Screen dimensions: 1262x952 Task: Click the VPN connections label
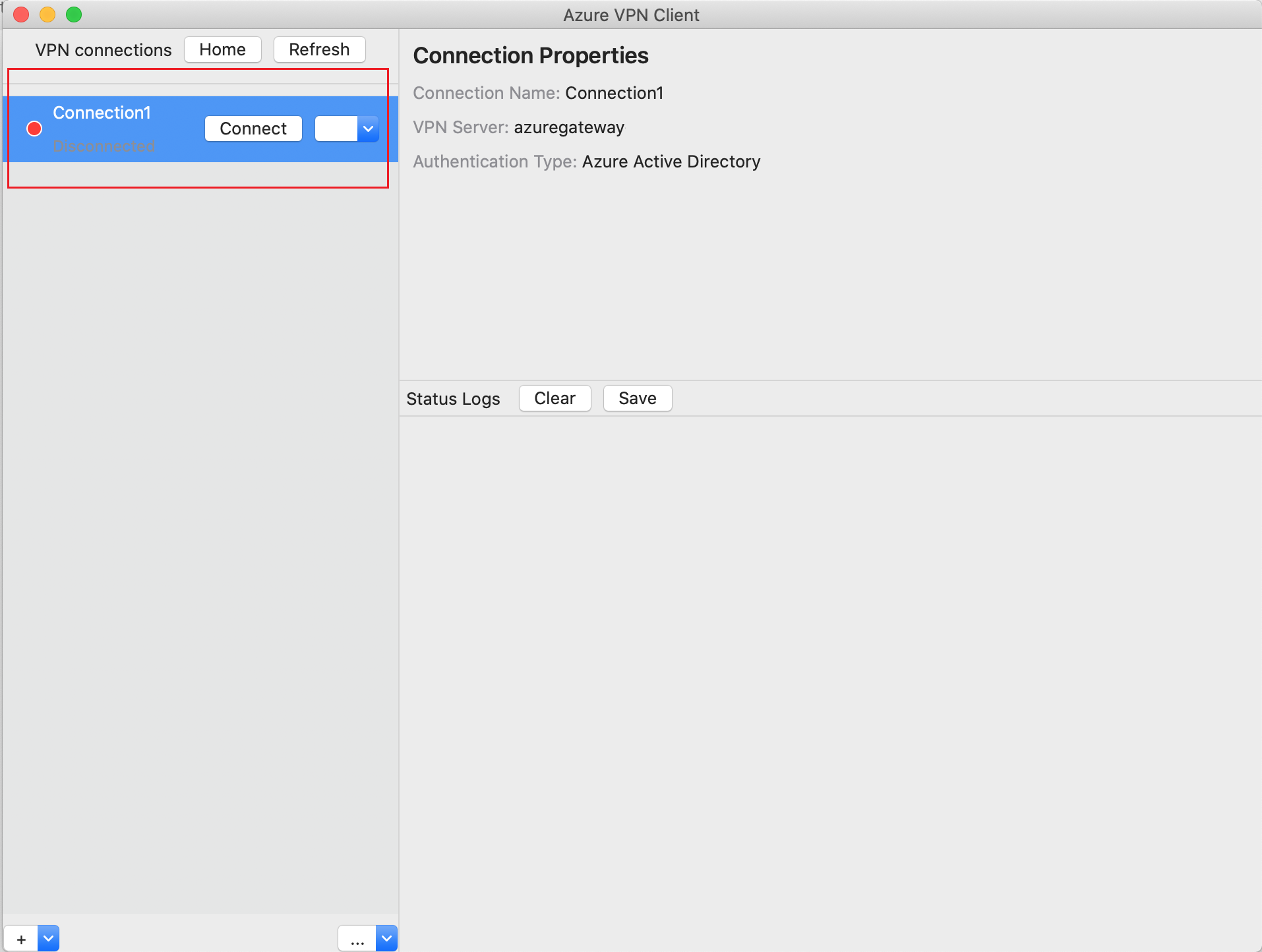click(x=104, y=50)
